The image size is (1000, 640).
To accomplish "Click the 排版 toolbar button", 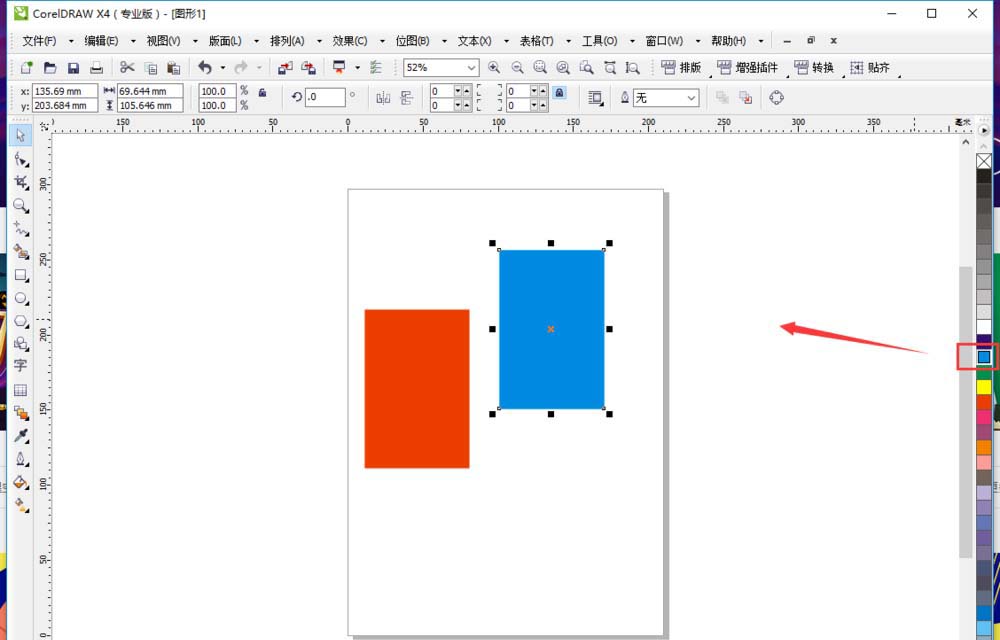I will [x=681, y=68].
